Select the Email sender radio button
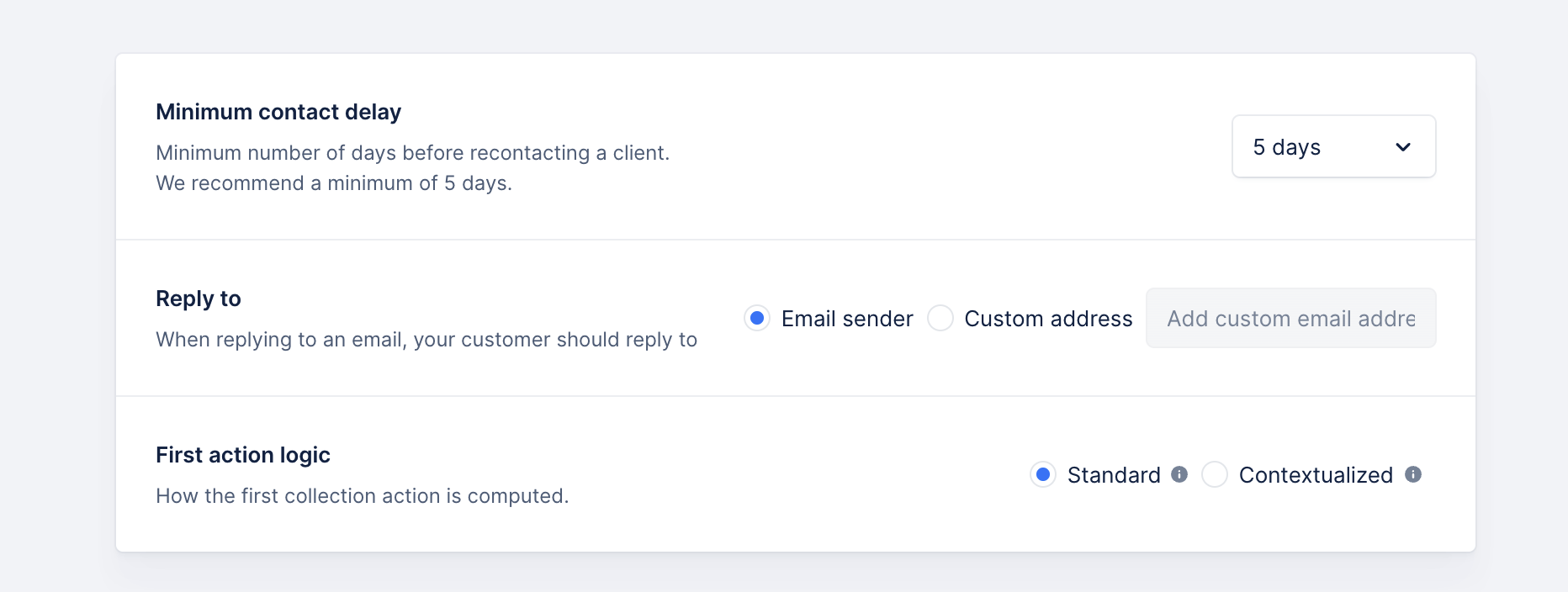This screenshot has height=592, width=1568. [757, 318]
